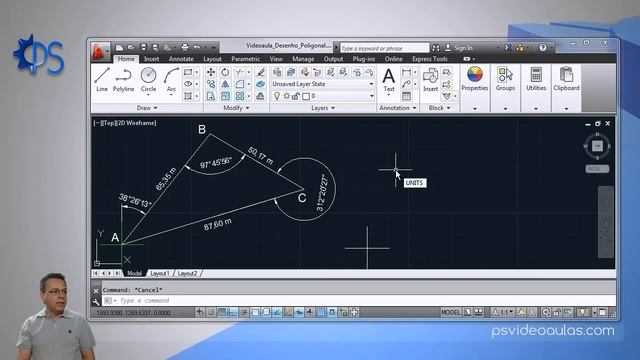Click the Table tool in Annotation panel
Image resolution: width=640 pixels, height=360 pixels.
coord(406,96)
